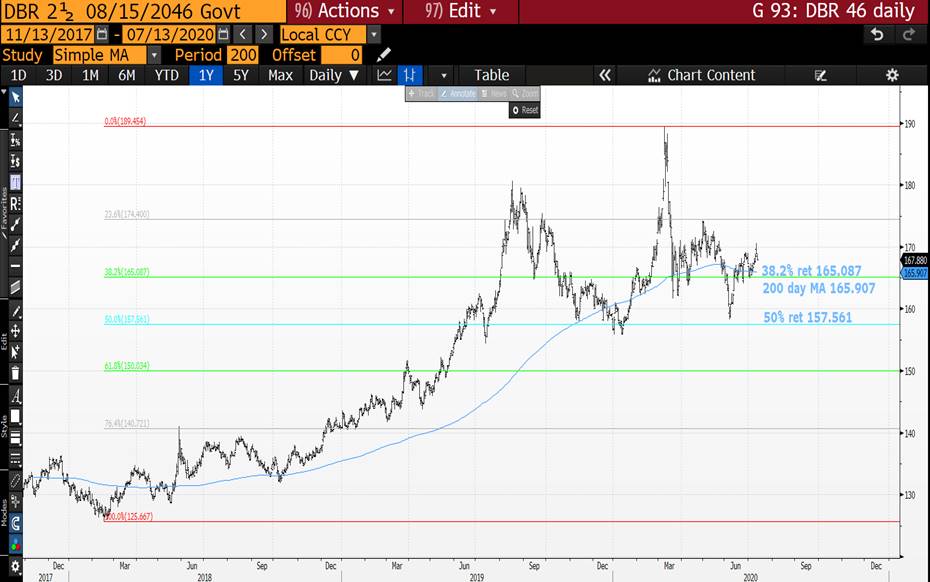Toggle the candlestick bar chart type
The height and width of the screenshot is (582, 930).
410,75
